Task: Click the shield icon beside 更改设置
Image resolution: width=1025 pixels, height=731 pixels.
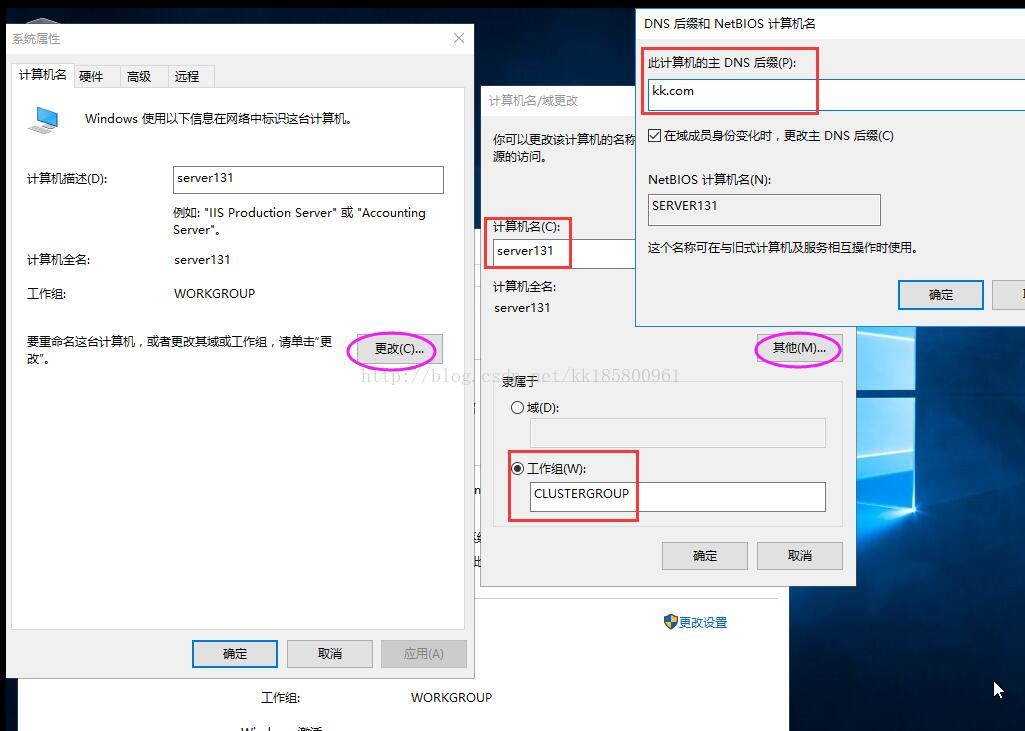Action: click(670, 622)
